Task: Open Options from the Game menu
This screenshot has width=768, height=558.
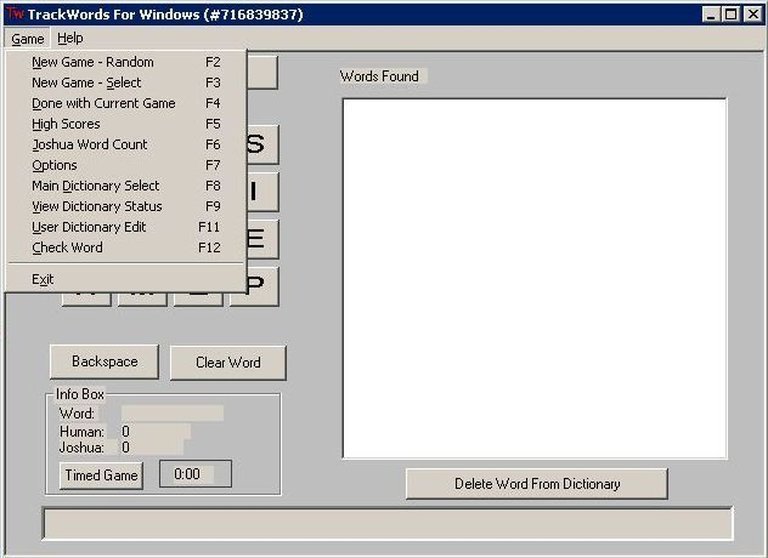Action: coord(54,165)
